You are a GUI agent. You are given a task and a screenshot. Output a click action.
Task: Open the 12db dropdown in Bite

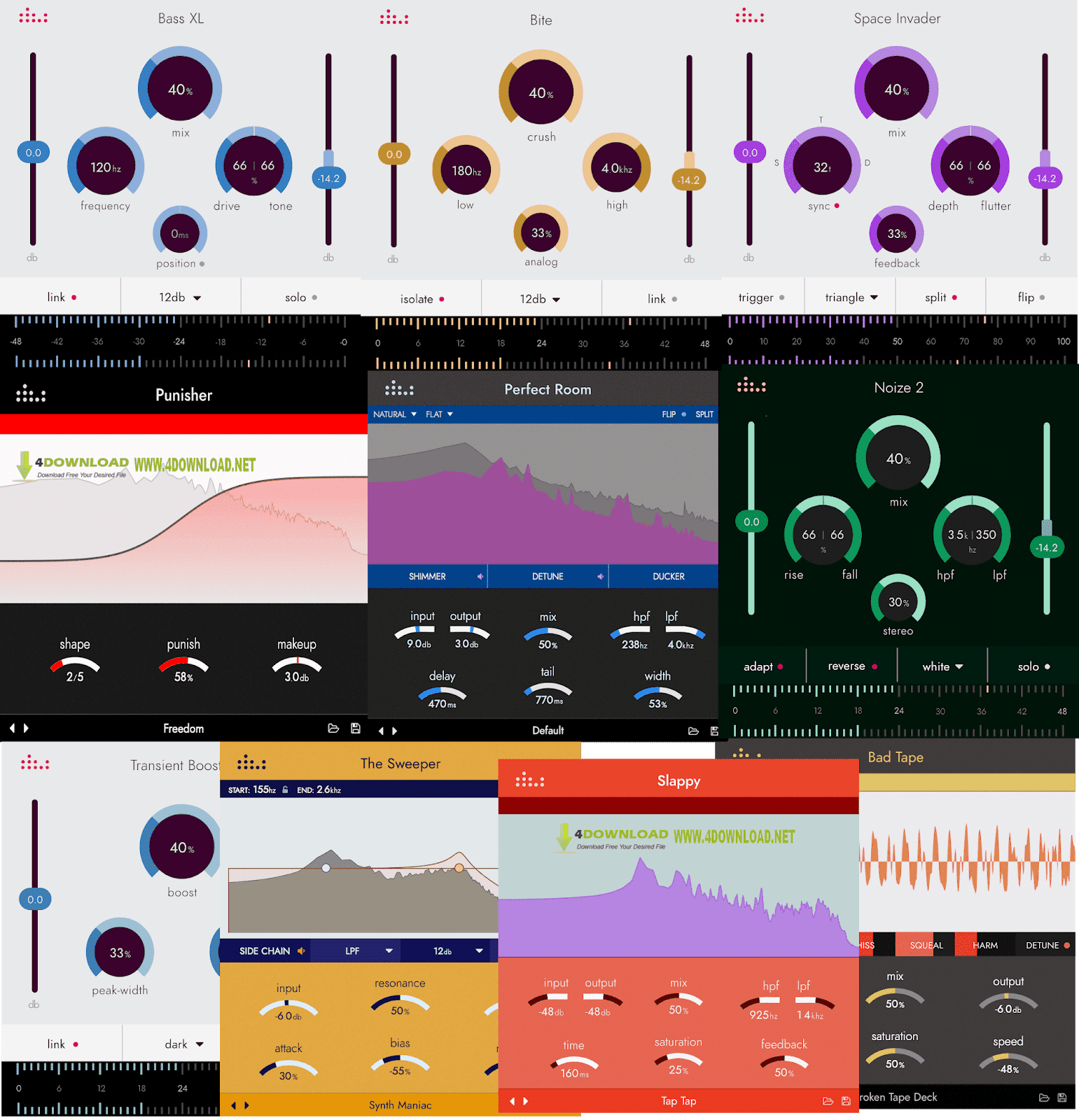pyautogui.click(x=540, y=299)
